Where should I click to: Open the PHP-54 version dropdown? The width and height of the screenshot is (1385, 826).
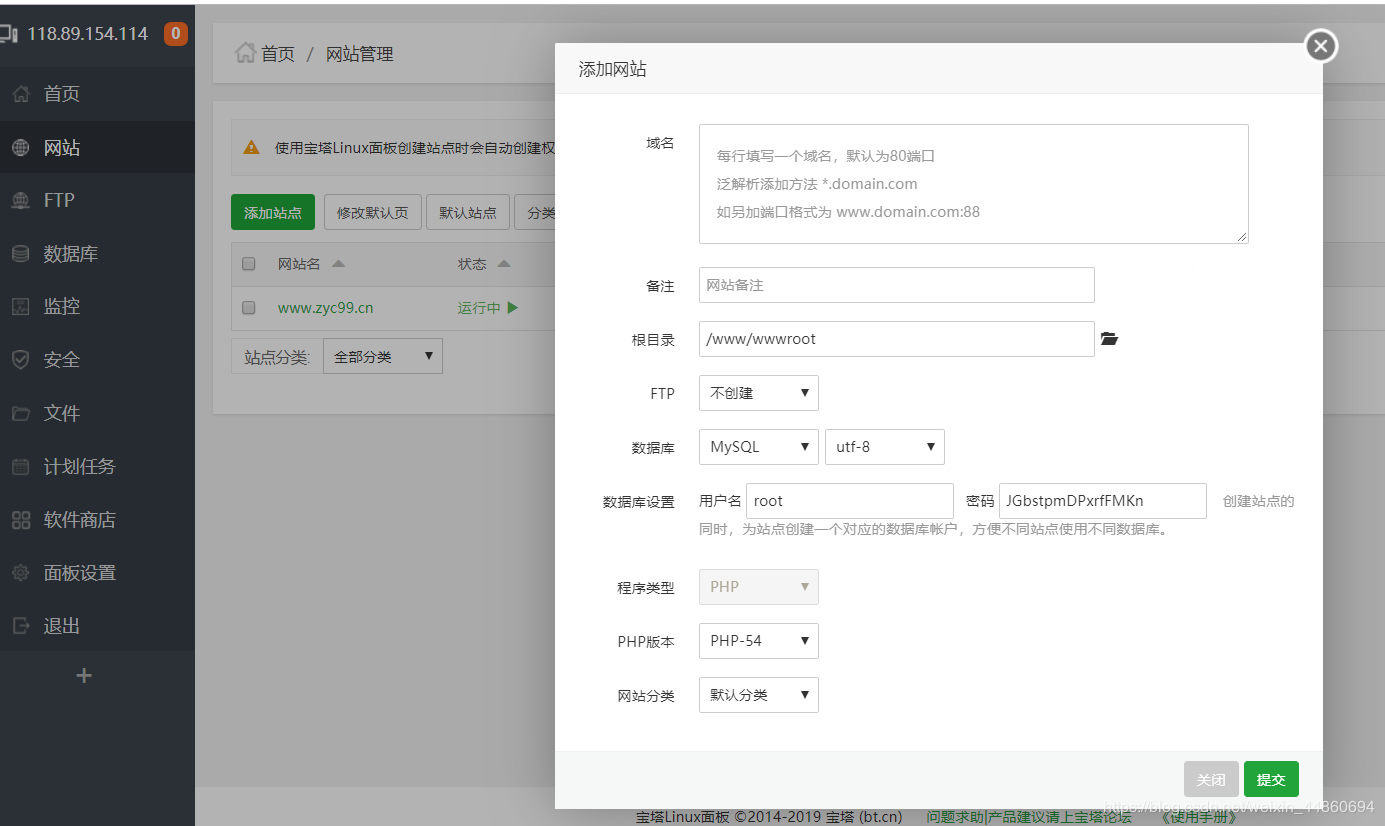click(x=759, y=641)
